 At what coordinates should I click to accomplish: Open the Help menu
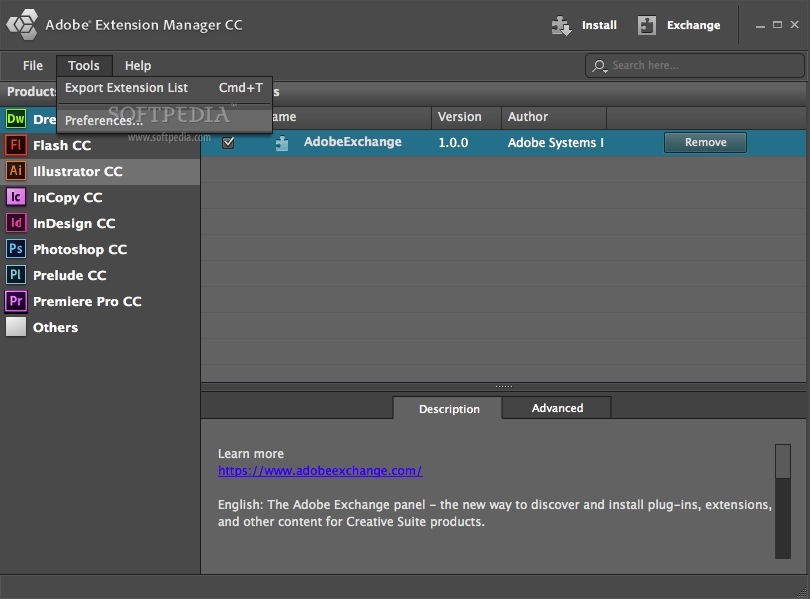pyautogui.click(x=137, y=65)
